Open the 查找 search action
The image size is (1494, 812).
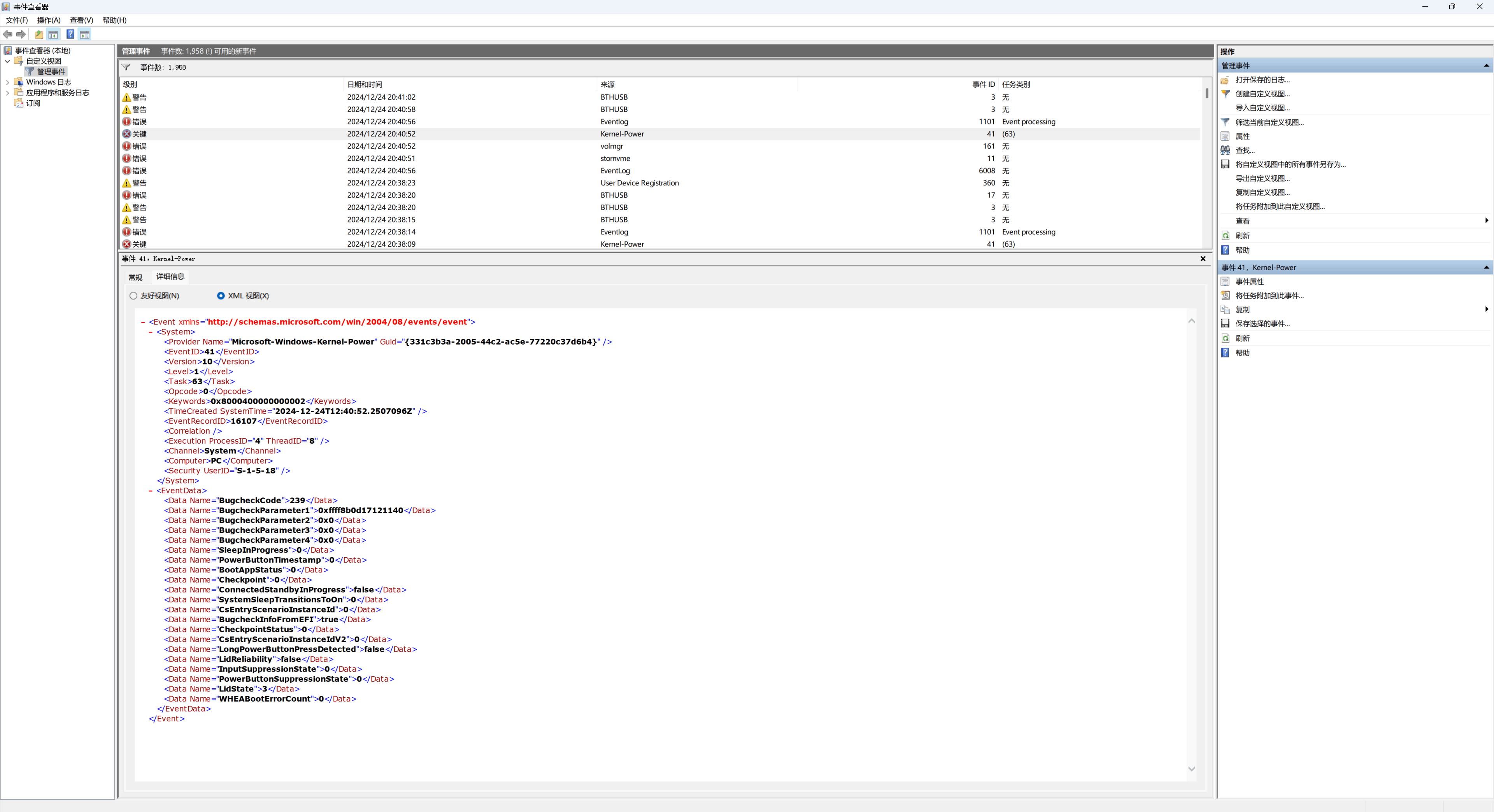[1245, 150]
